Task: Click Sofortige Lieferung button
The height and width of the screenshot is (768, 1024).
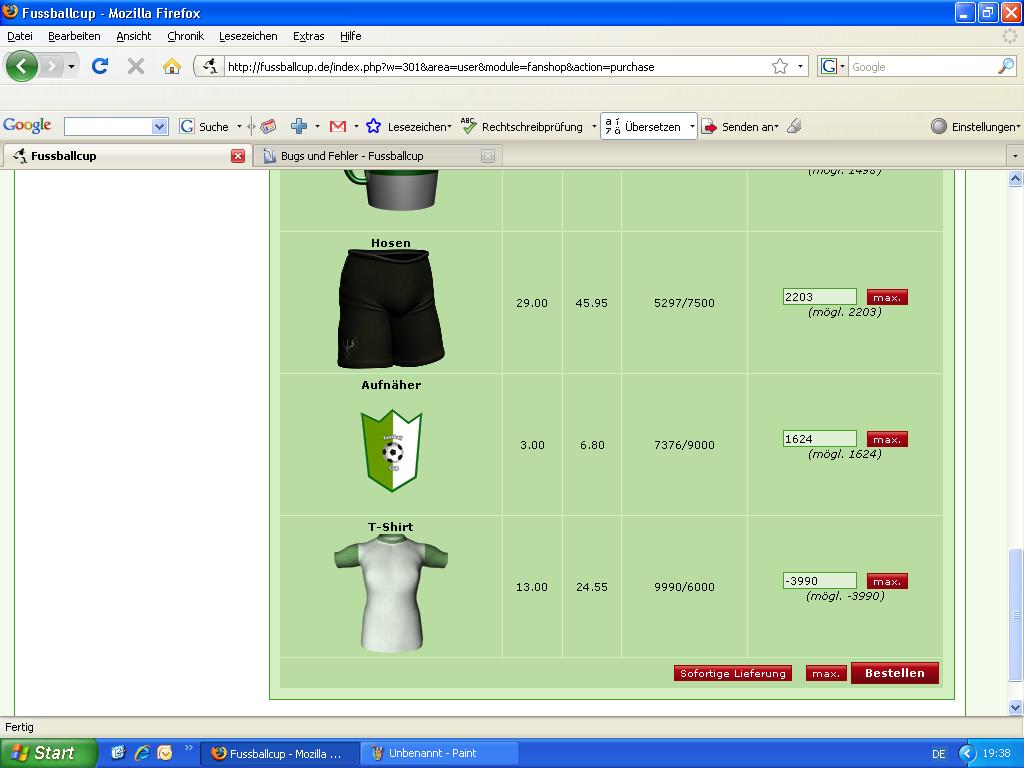Action: click(x=732, y=674)
